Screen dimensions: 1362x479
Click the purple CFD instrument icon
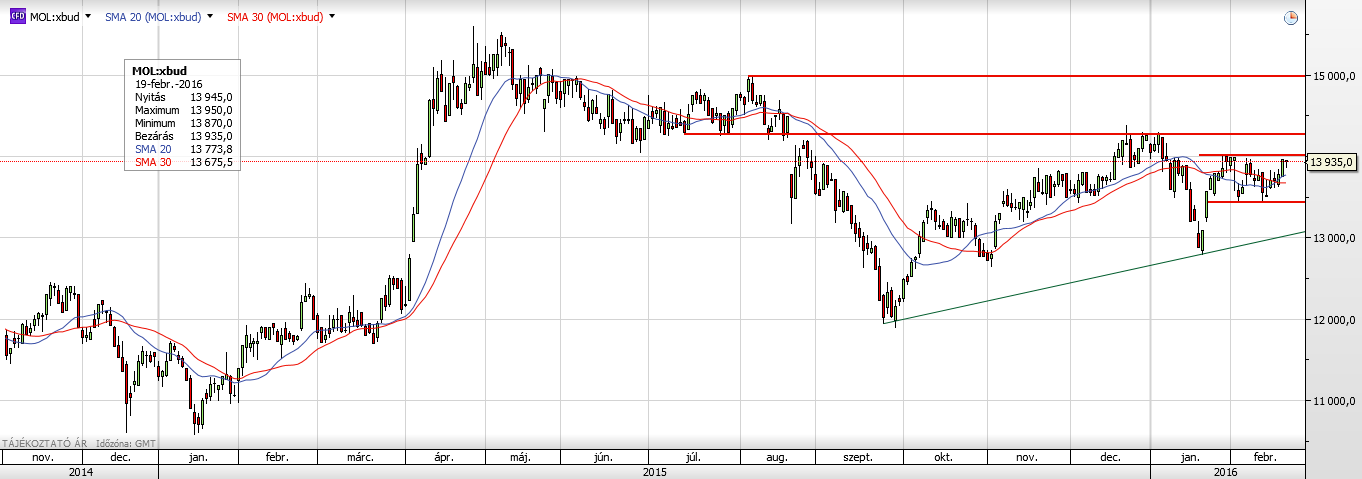18,17
